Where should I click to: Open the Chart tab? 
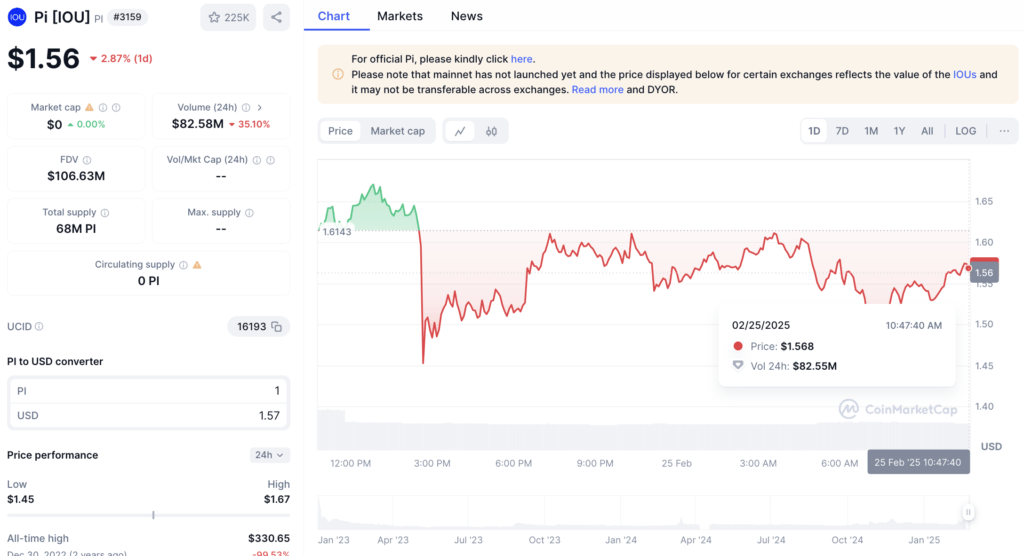(334, 16)
